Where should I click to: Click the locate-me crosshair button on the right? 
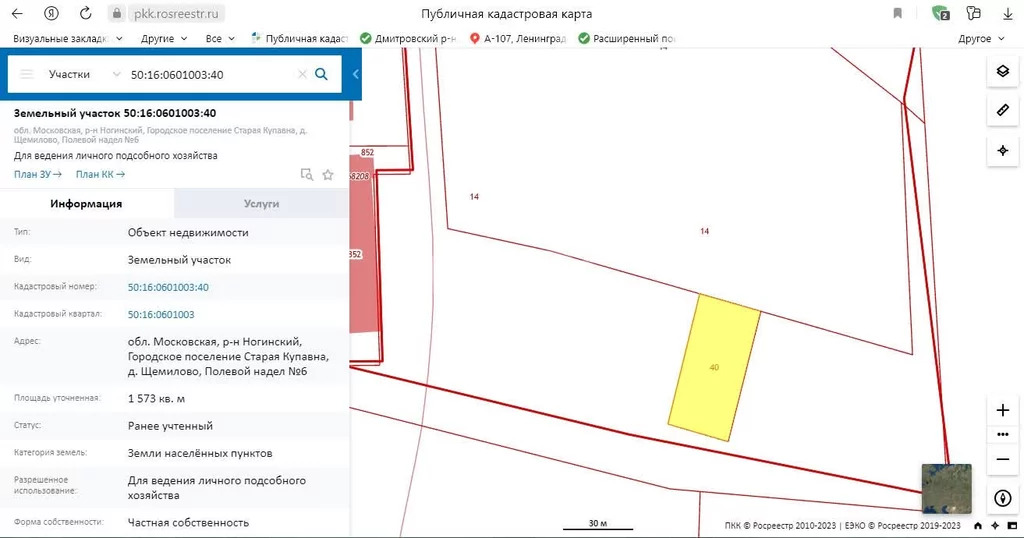click(1002, 151)
